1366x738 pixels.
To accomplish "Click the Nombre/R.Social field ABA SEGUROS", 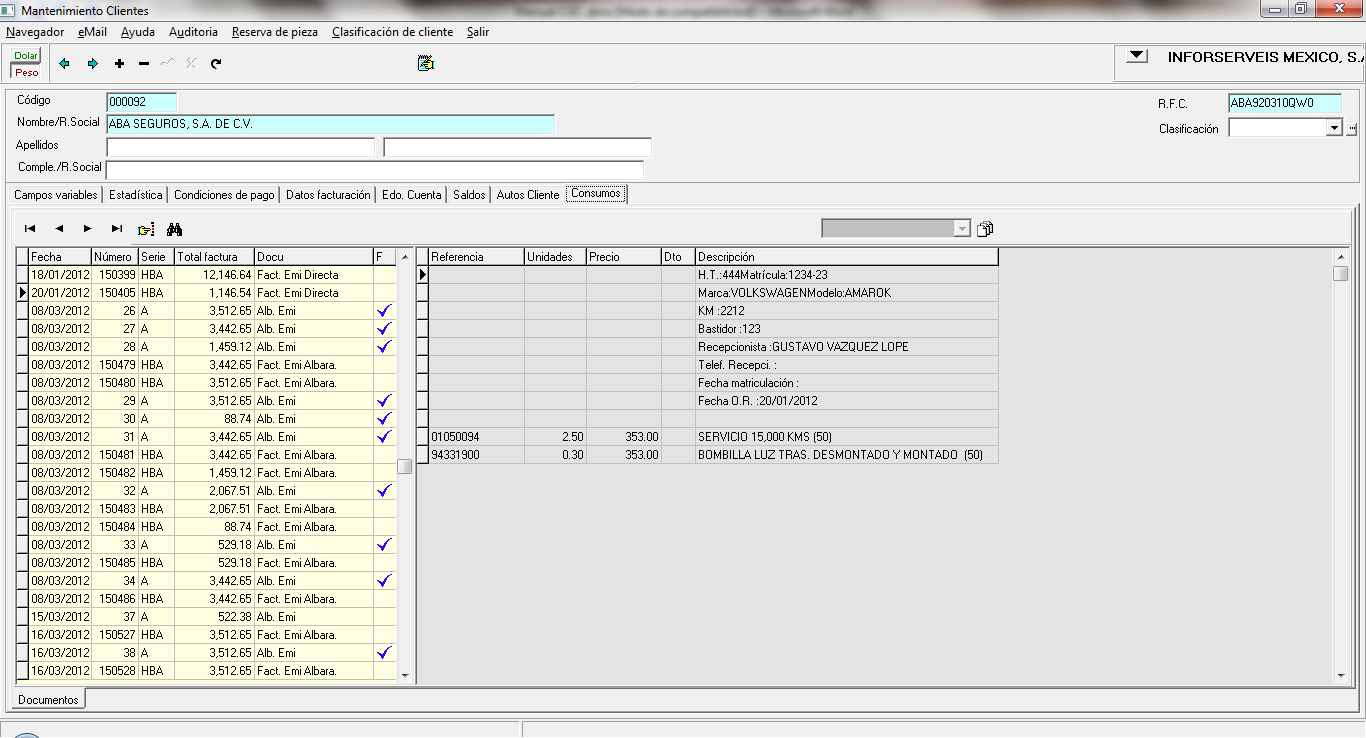I will pyautogui.click(x=330, y=124).
